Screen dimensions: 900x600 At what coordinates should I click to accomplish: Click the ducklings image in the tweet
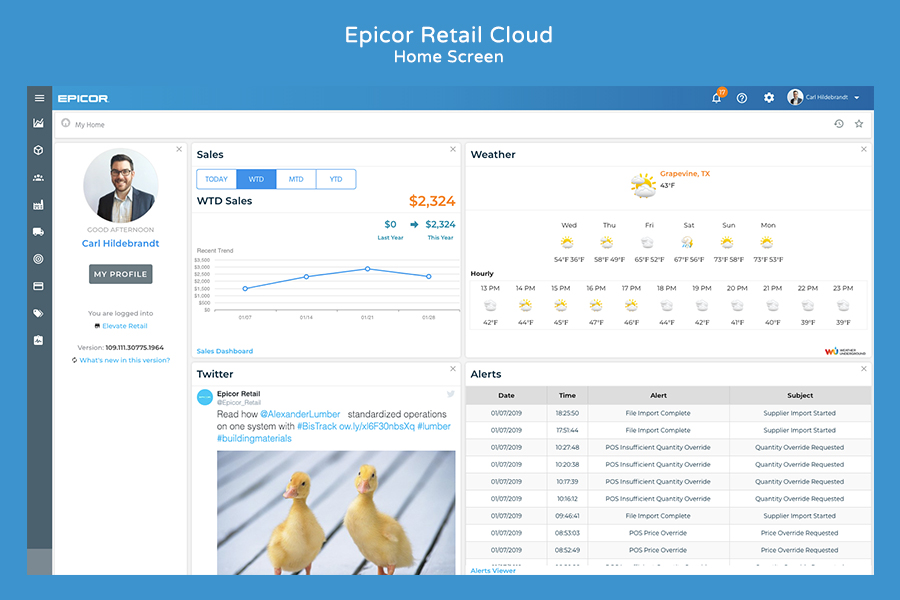click(x=336, y=512)
